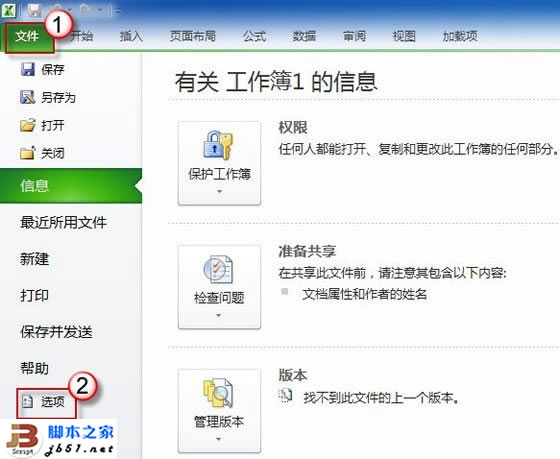
Task: Expand the 保护工作簿 dropdown arrow
Action: [x=219, y=192]
